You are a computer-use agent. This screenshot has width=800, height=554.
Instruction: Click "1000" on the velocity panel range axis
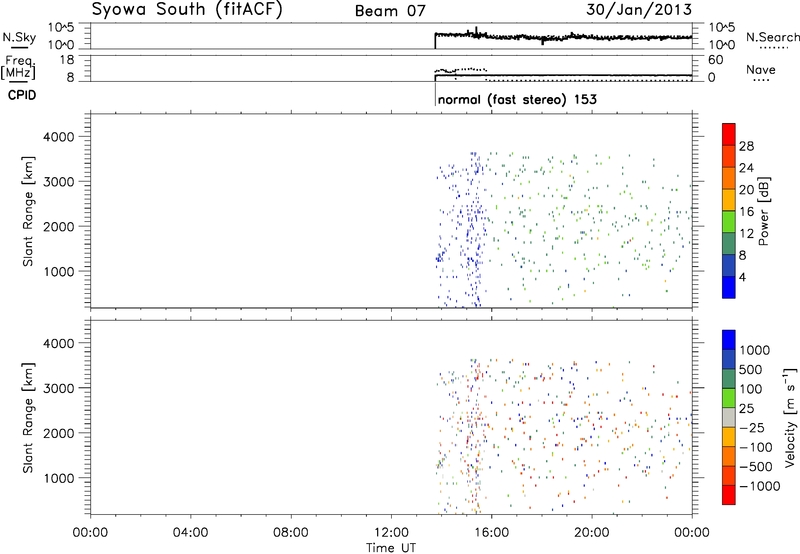point(59,478)
